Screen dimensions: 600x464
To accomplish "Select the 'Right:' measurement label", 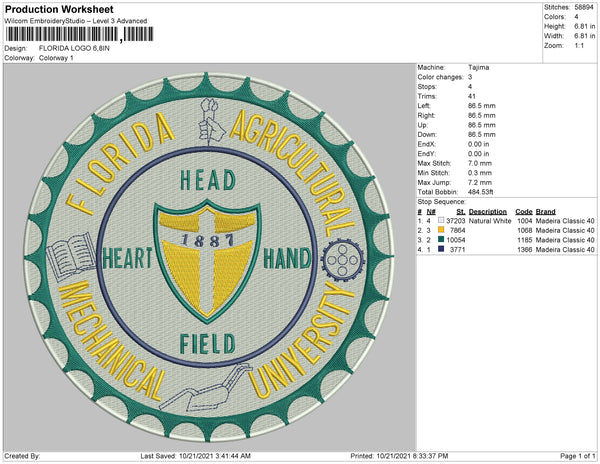I will tap(426, 115).
